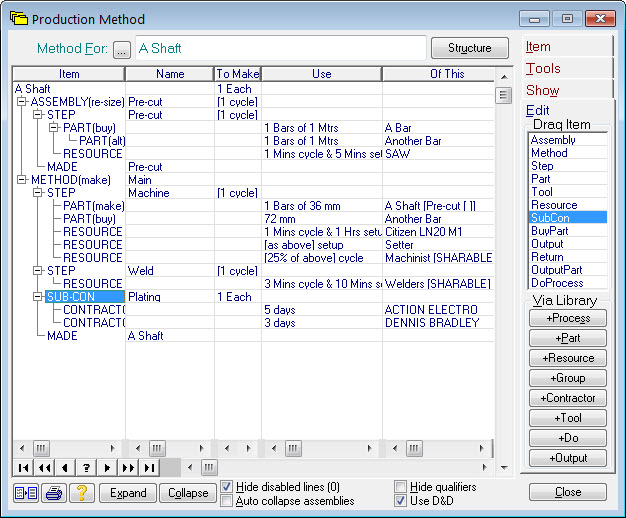Click the +Group library button
Image resolution: width=626 pixels, height=518 pixels.
[568, 378]
